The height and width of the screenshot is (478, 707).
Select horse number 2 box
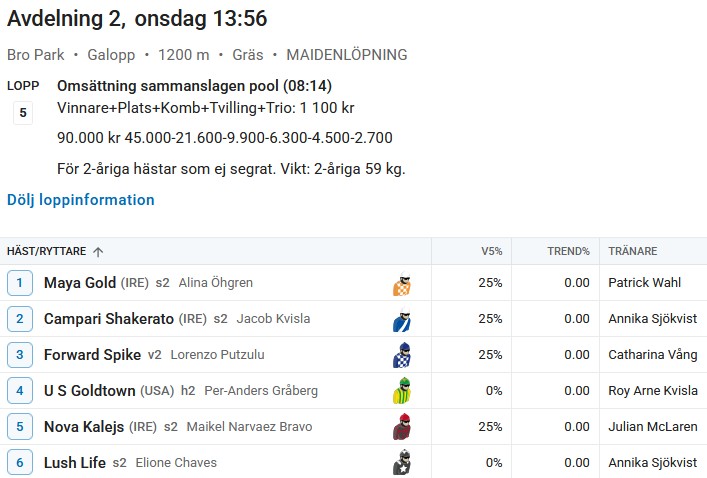20,319
